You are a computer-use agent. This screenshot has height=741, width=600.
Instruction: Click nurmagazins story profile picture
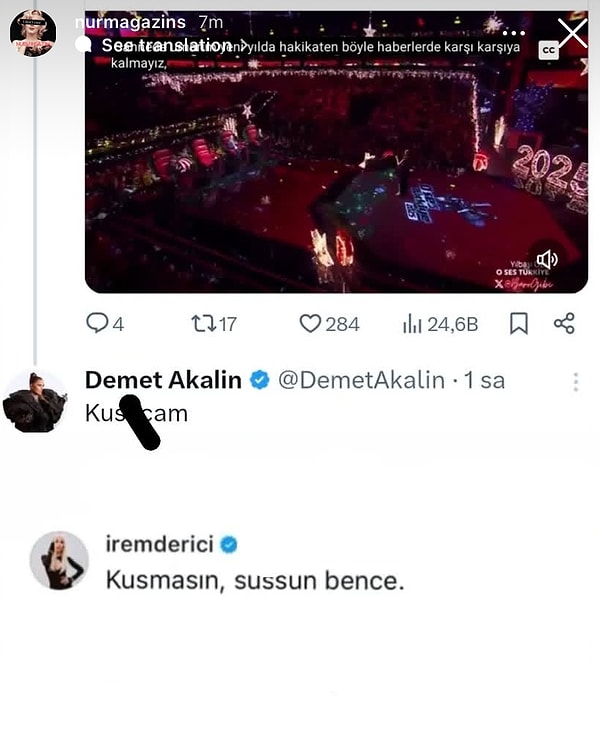click(x=33, y=33)
